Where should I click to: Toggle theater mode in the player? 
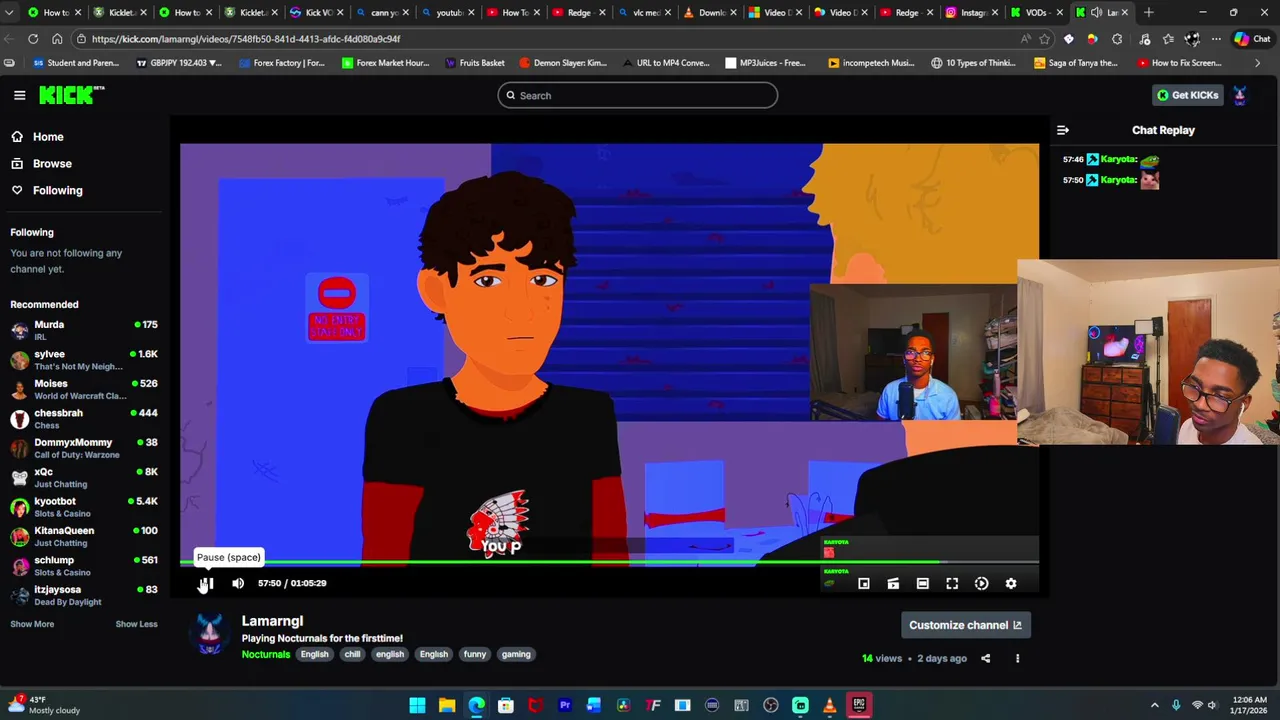coord(922,583)
